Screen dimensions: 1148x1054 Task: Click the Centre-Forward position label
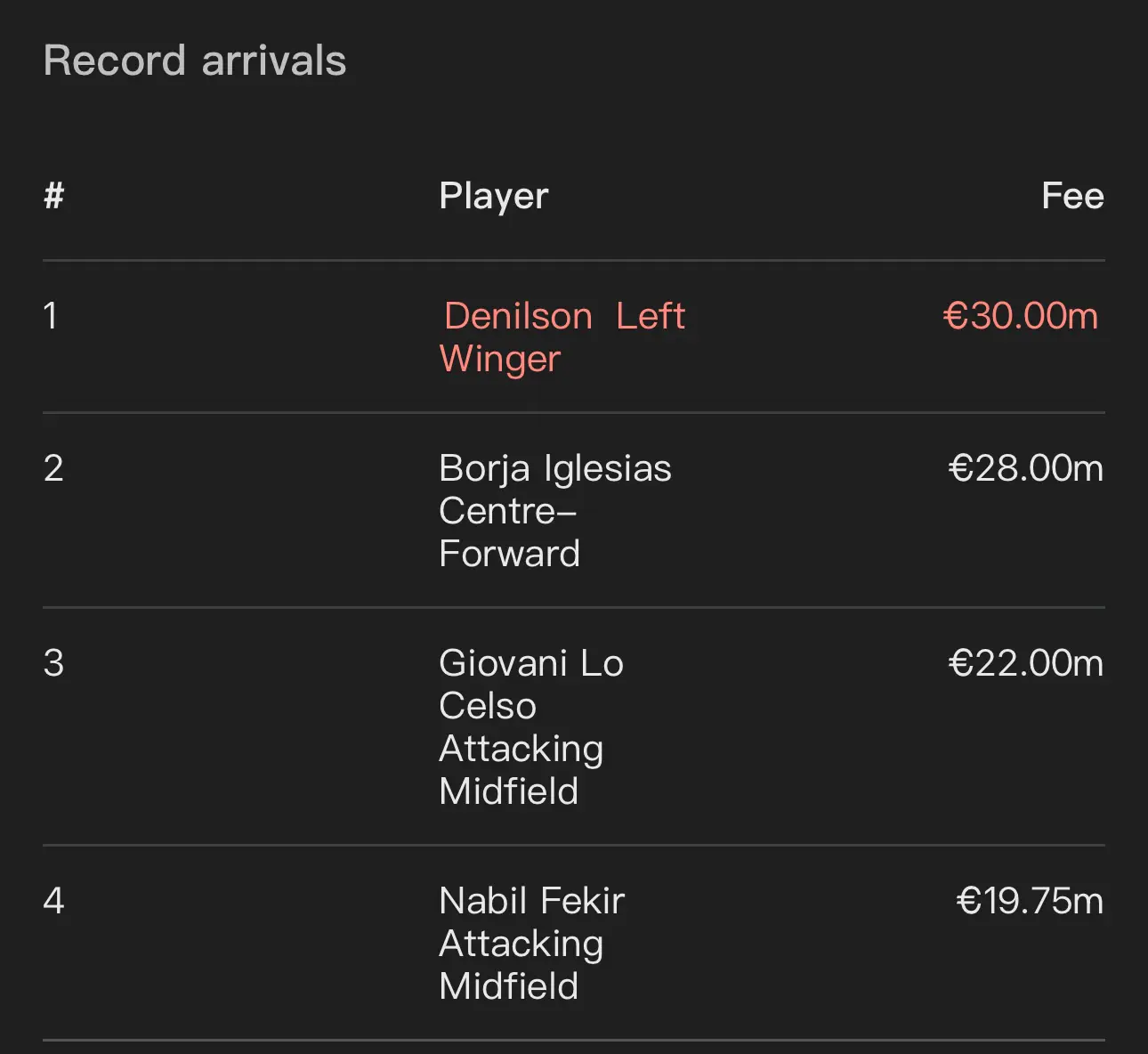tap(509, 532)
